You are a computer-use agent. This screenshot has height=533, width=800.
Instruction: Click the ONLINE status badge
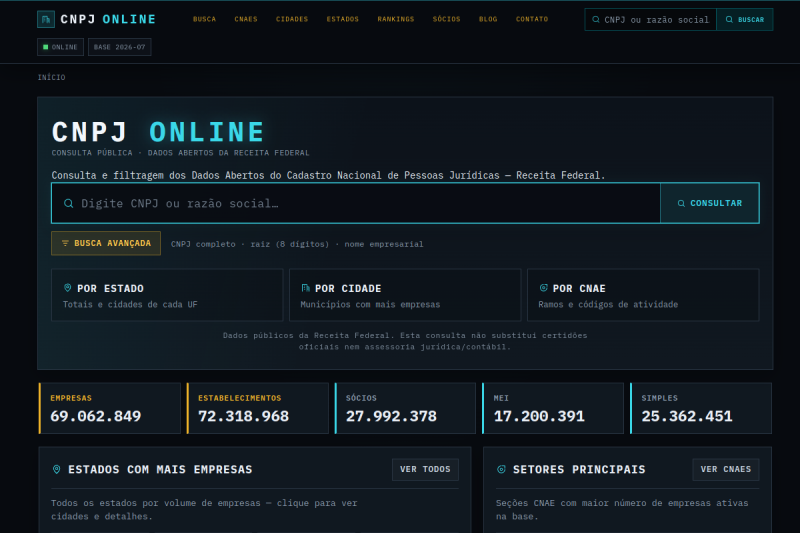click(x=60, y=47)
